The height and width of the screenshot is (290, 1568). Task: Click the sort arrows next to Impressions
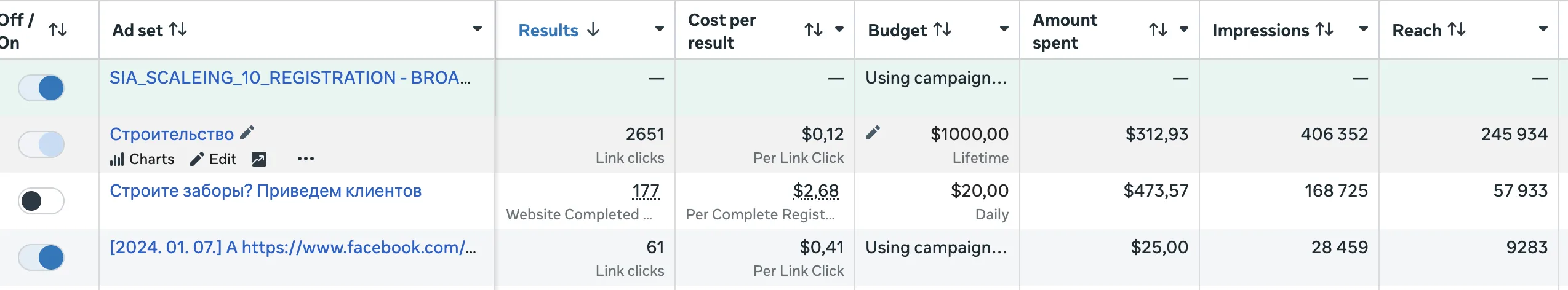point(1324,29)
